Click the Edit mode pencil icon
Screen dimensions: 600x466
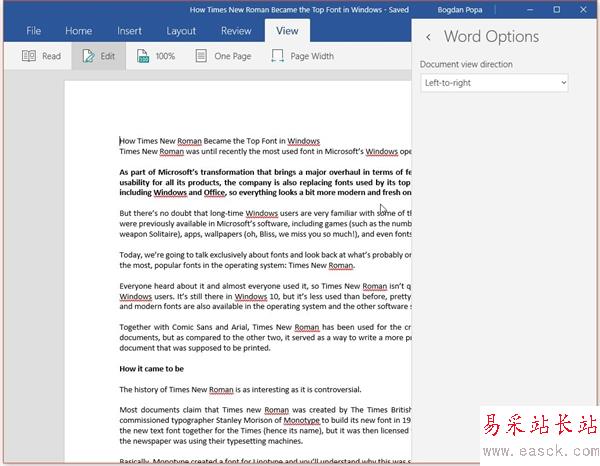[x=88, y=56]
